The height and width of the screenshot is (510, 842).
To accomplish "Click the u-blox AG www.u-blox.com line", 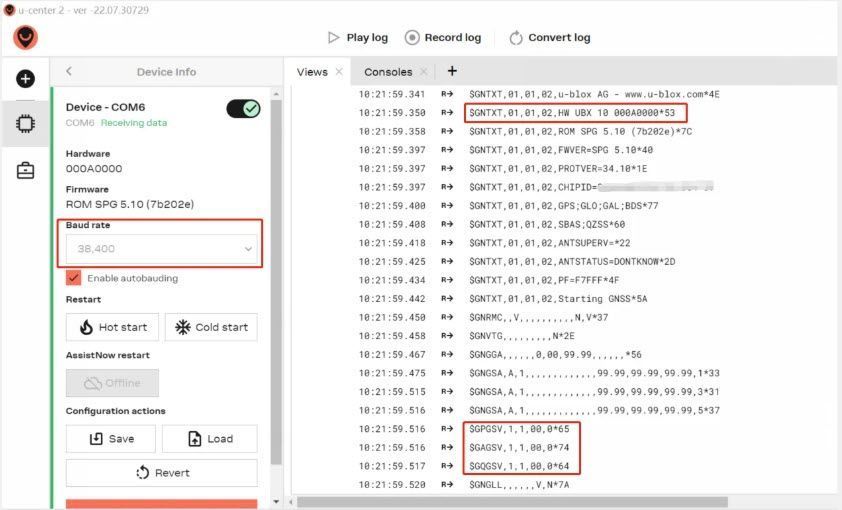I will tap(594, 94).
